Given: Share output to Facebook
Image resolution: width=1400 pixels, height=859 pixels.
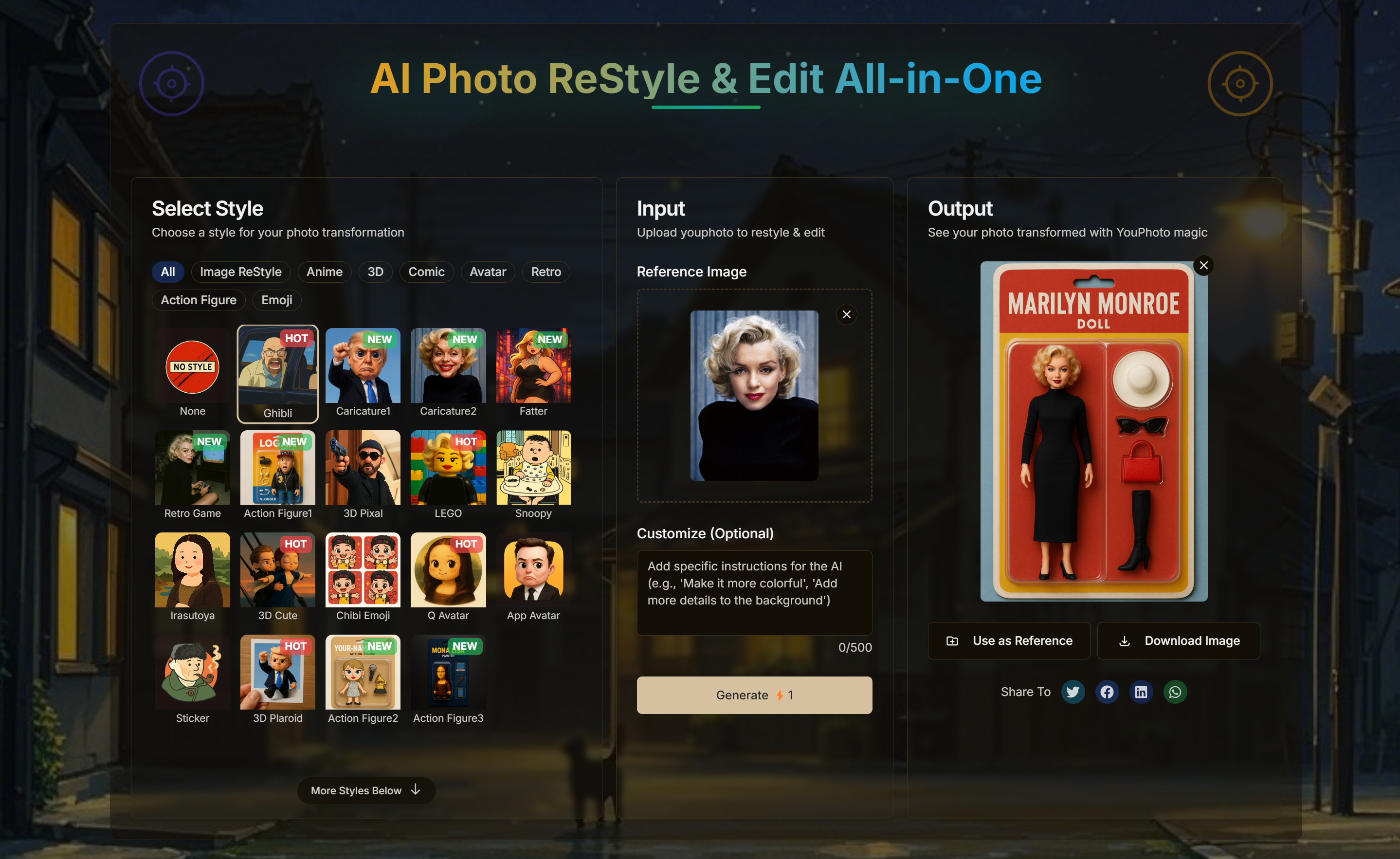Looking at the screenshot, I should pyautogui.click(x=1107, y=692).
